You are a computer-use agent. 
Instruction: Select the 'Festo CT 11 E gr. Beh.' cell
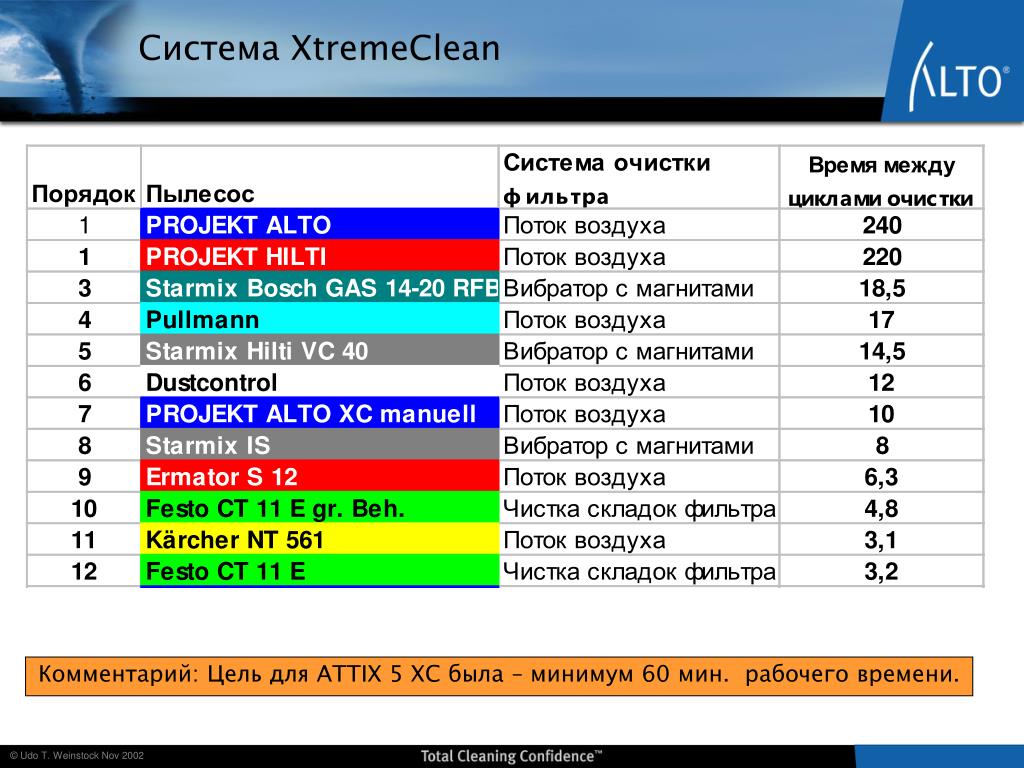[320, 508]
